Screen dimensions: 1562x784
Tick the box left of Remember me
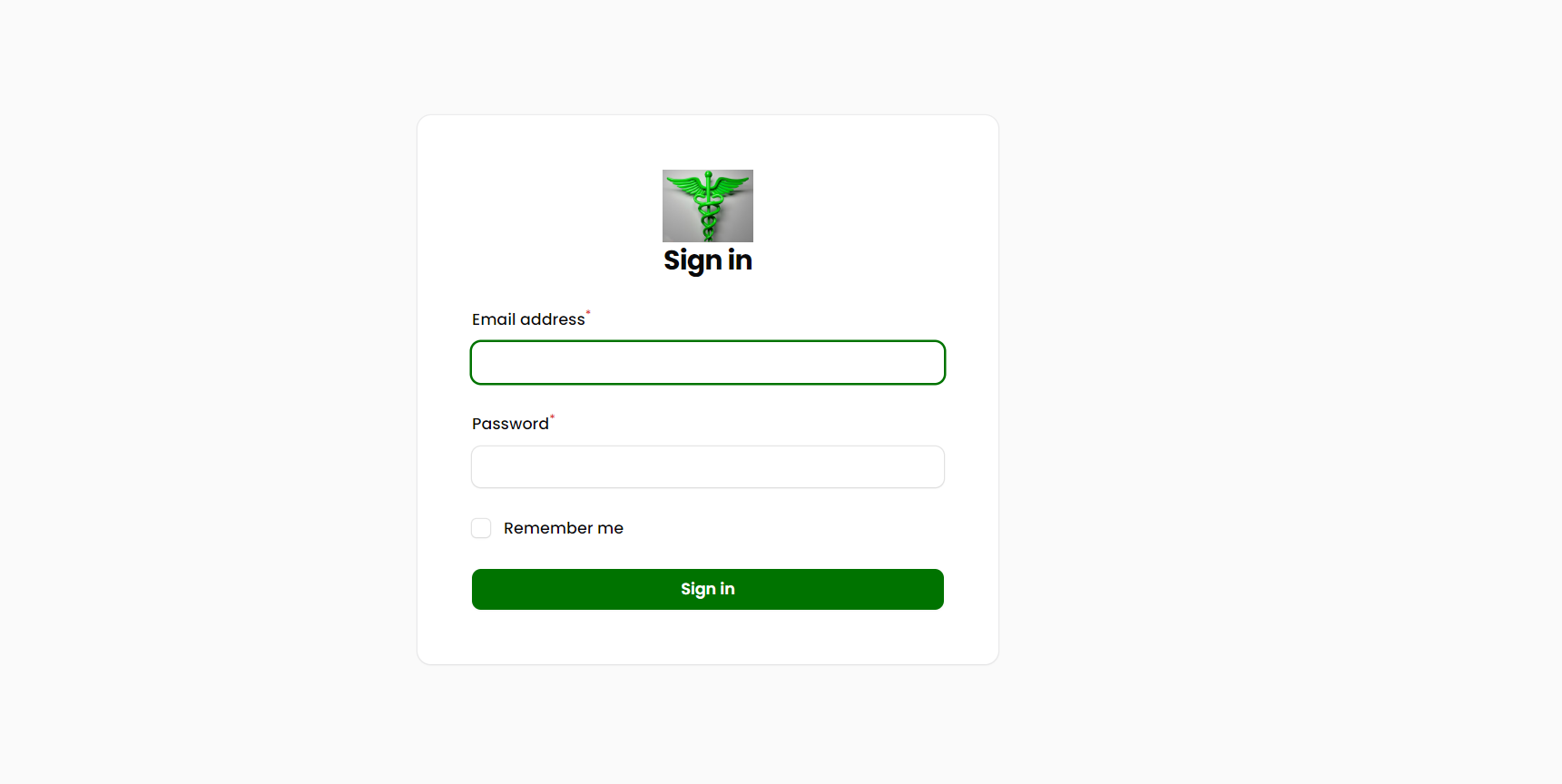481,528
